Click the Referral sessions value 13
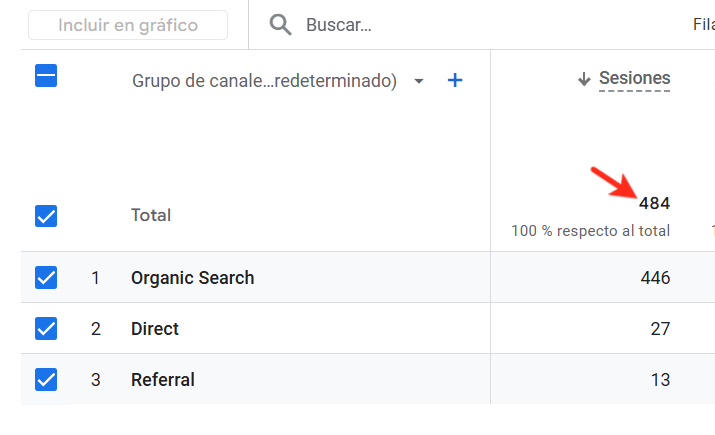 660,380
